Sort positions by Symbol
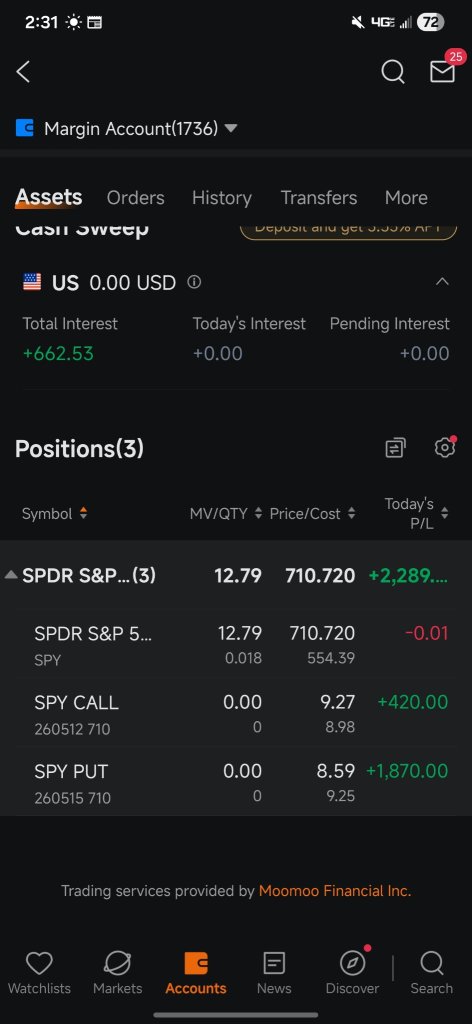Image resolution: width=472 pixels, height=1024 pixels. point(55,513)
